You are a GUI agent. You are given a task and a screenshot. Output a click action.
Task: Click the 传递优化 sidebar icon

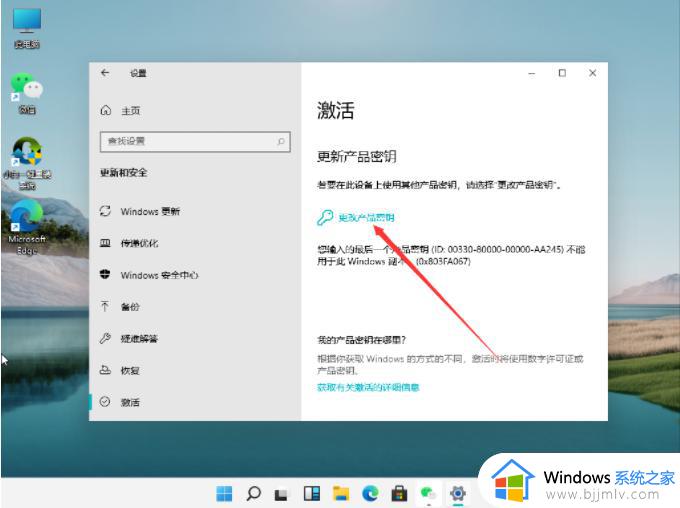(105, 243)
